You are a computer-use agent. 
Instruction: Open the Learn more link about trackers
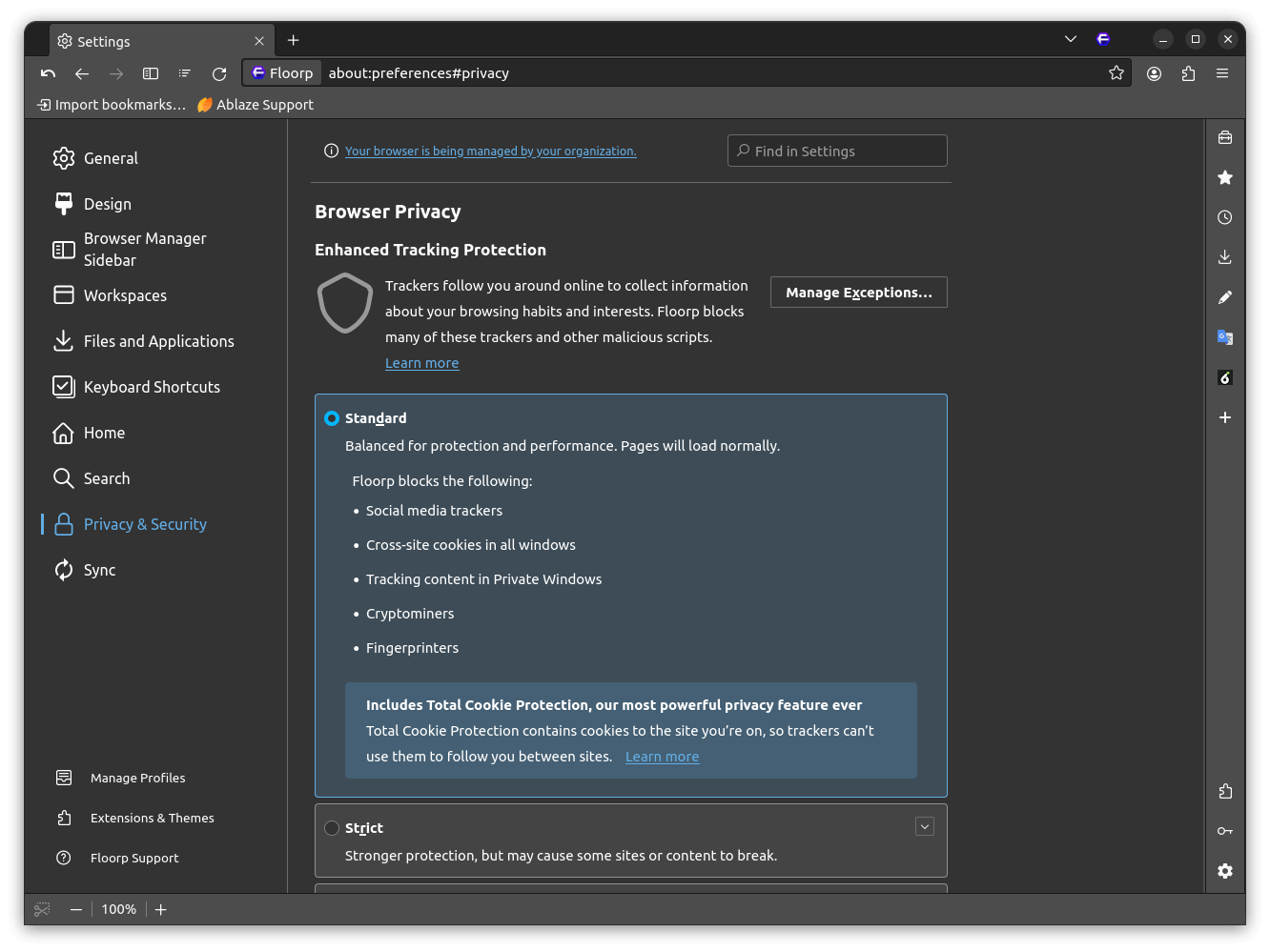coord(421,362)
